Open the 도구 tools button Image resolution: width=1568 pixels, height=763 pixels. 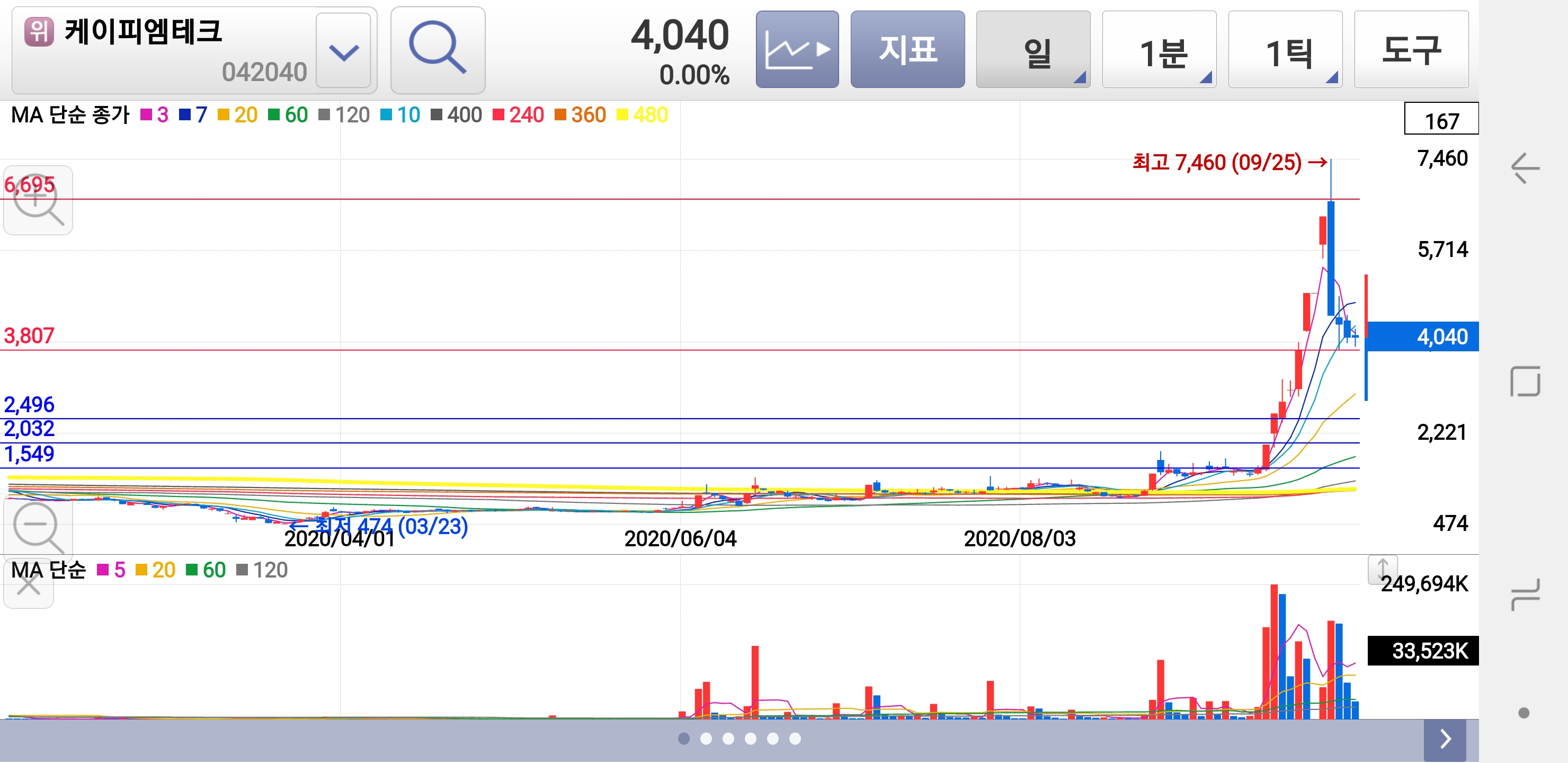coord(1411,49)
